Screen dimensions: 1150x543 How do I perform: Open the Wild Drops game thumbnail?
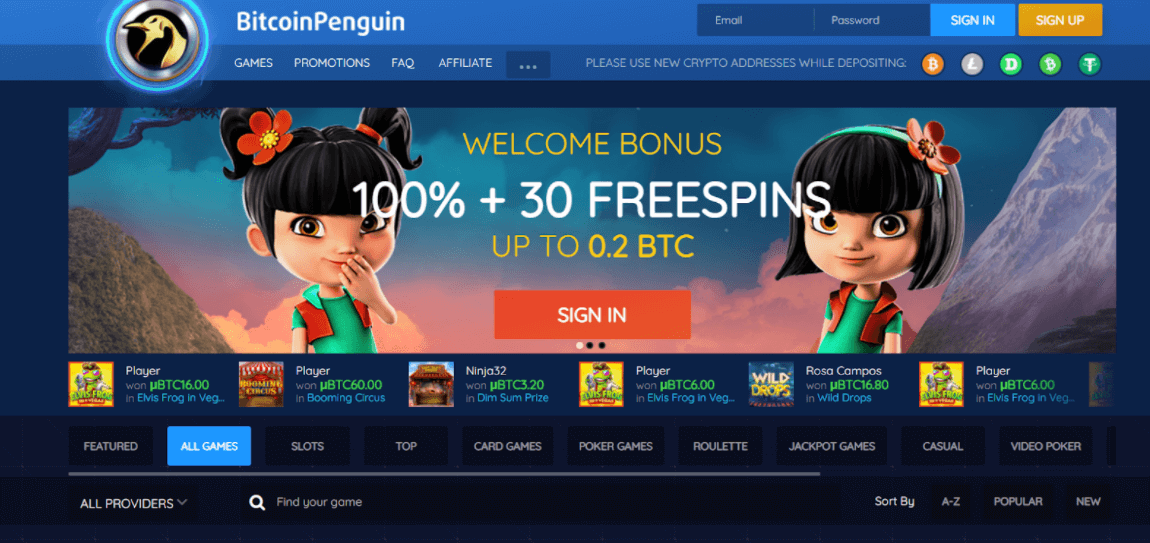[771, 384]
